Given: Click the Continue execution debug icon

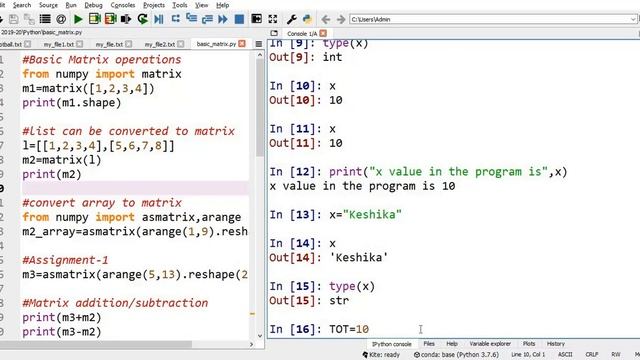Looking at the screenshot, I should pyautogui.click(x=223, y=19).
